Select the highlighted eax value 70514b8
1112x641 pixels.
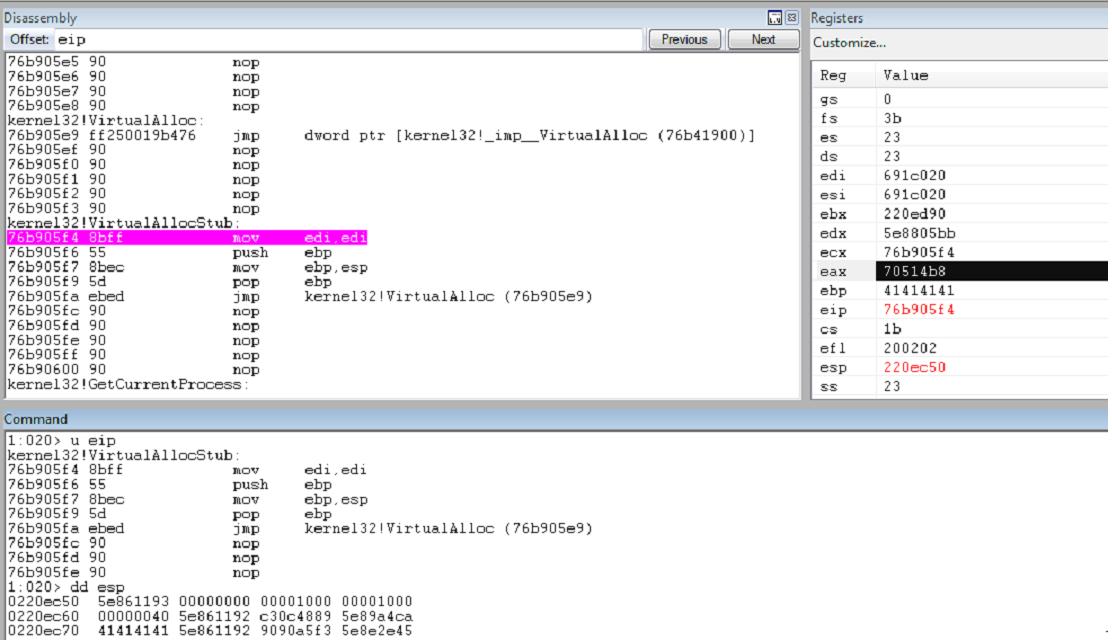click(909, 271)
